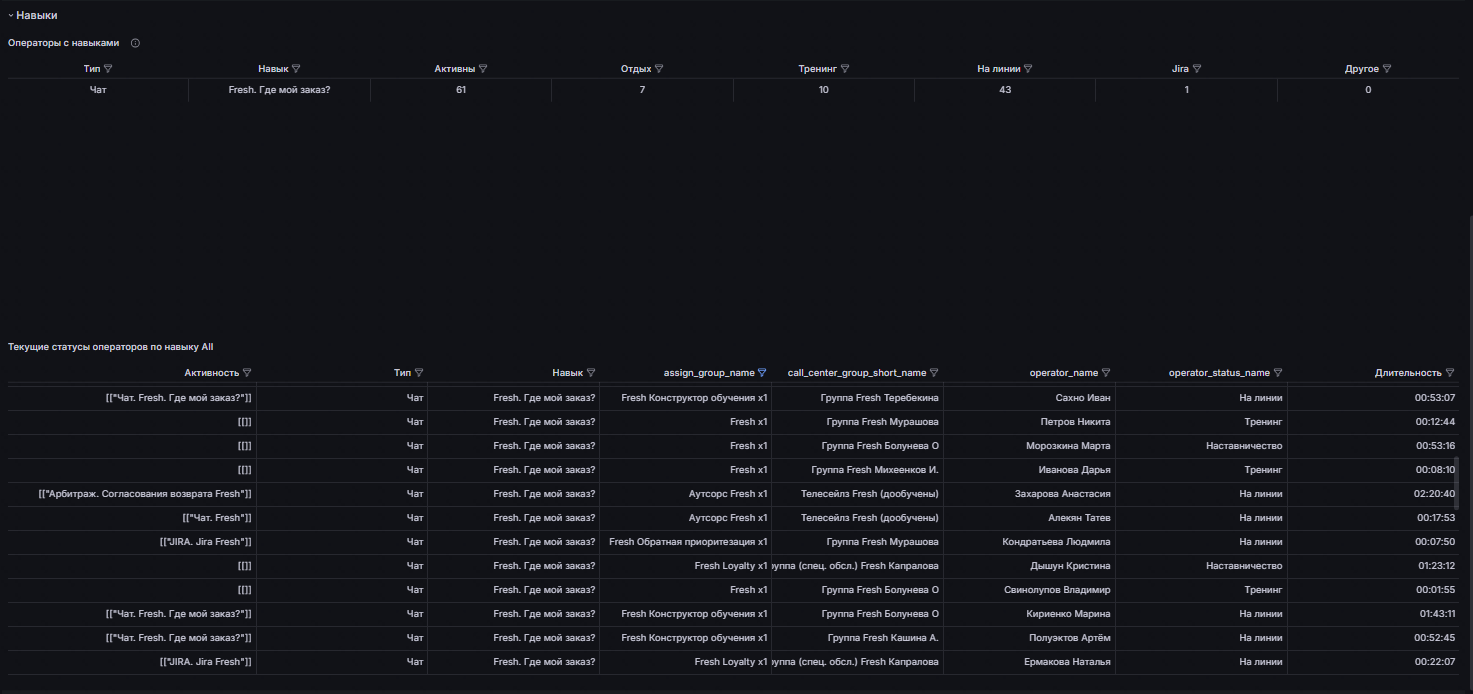Click Fresh Loyalty x1 in Дышун row

pyautogui.click(x=731, y=566)
